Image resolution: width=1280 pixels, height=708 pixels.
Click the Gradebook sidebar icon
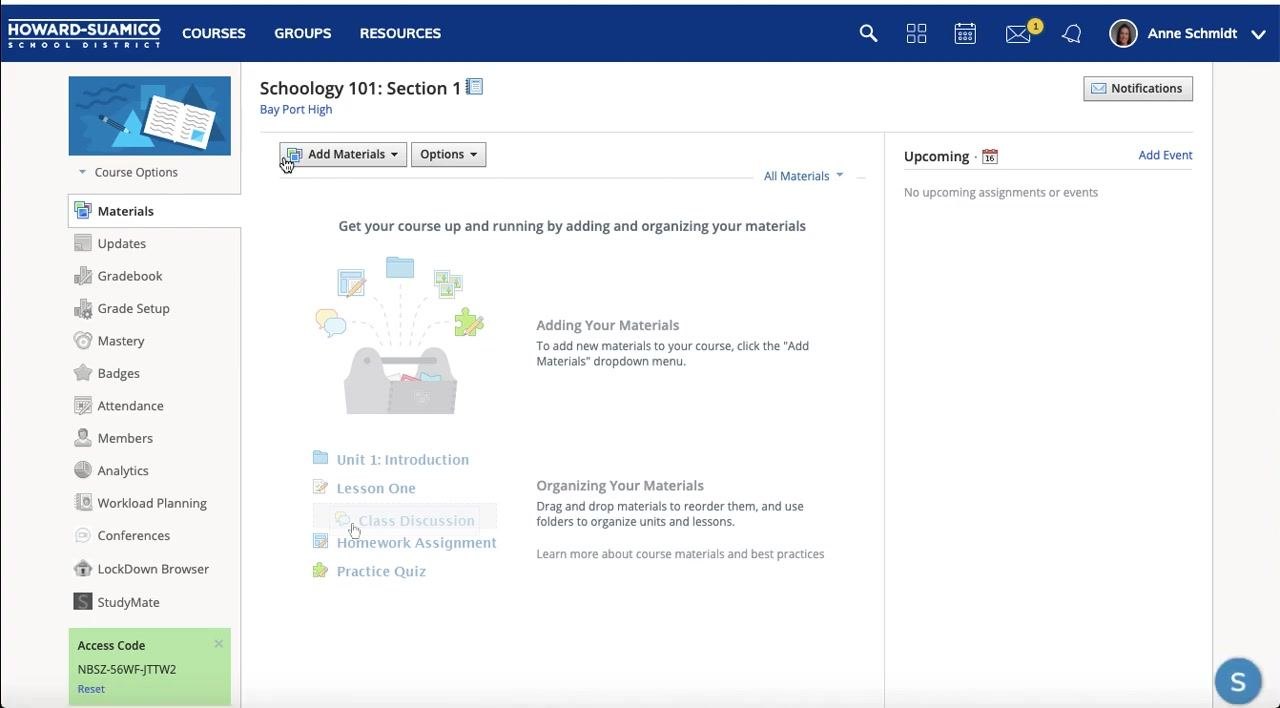point(83,276)
